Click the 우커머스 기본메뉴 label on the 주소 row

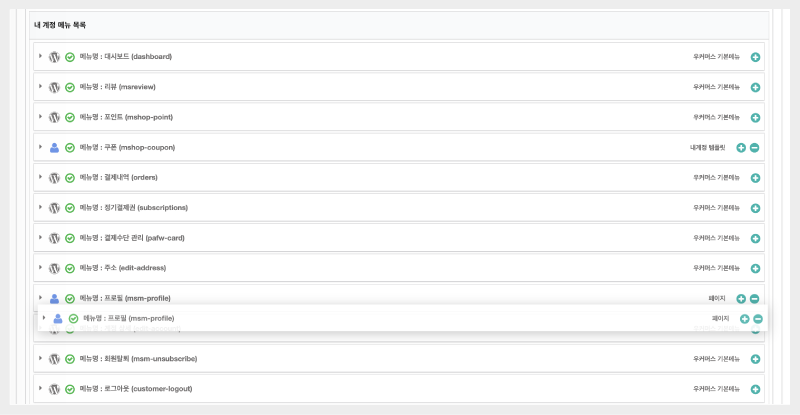716,268
